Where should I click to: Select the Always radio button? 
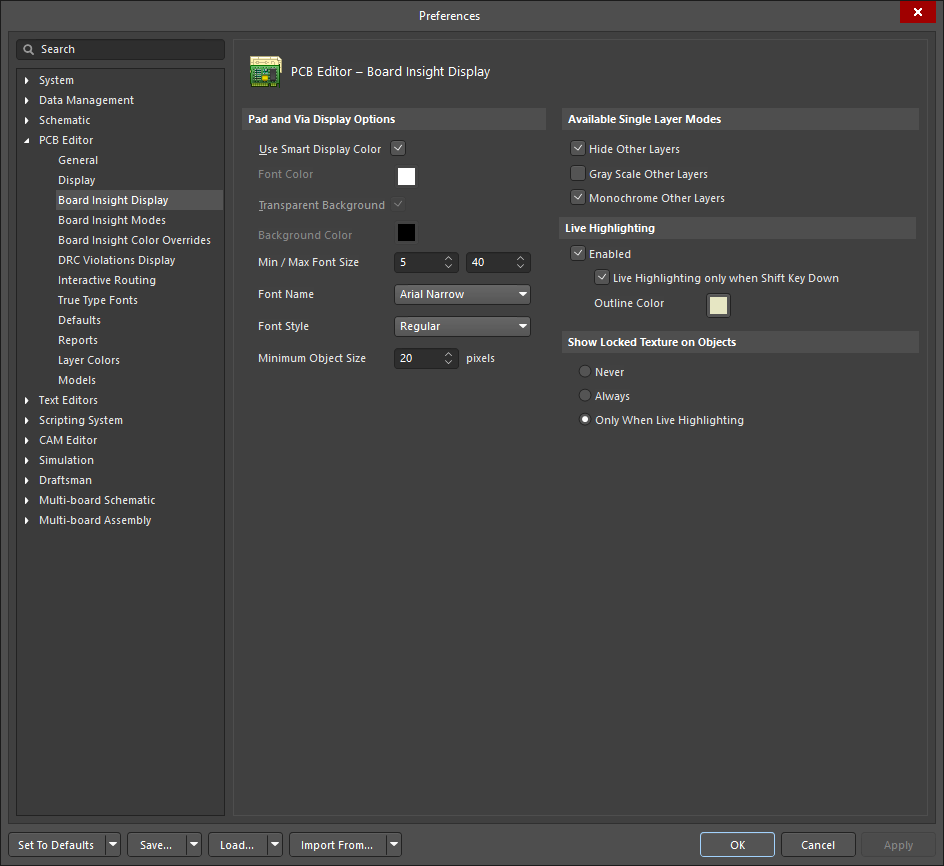pos(585,395)
